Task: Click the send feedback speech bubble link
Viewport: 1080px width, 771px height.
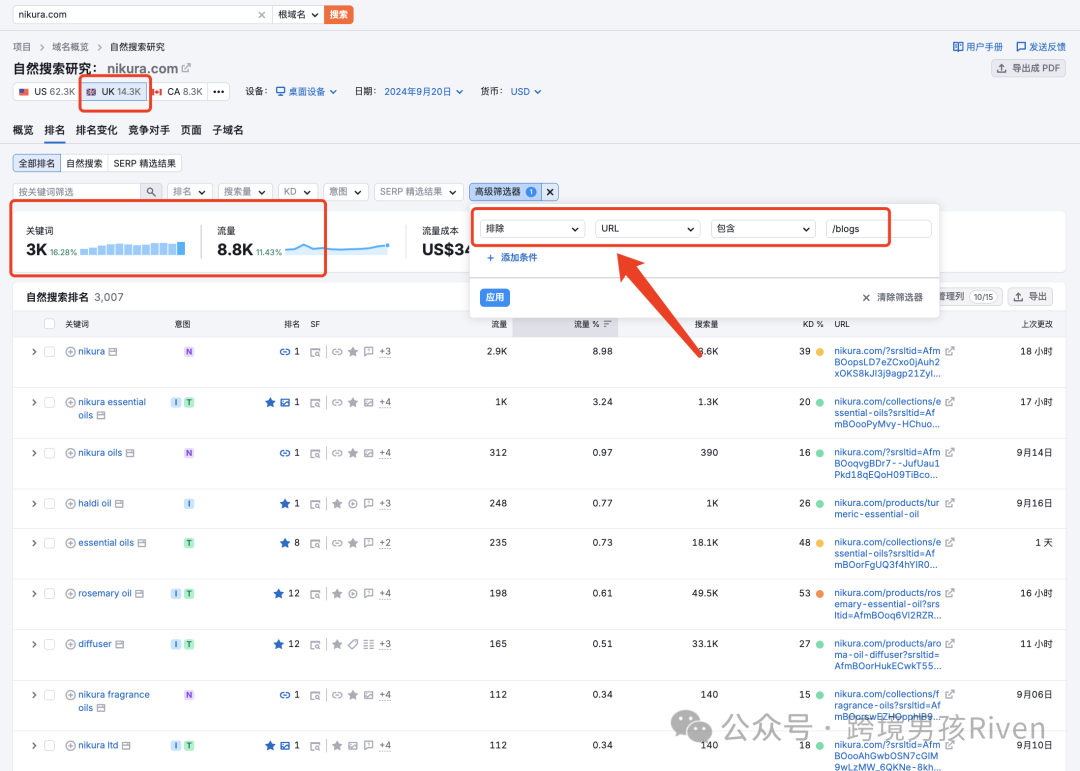Action: point(1041,47)
